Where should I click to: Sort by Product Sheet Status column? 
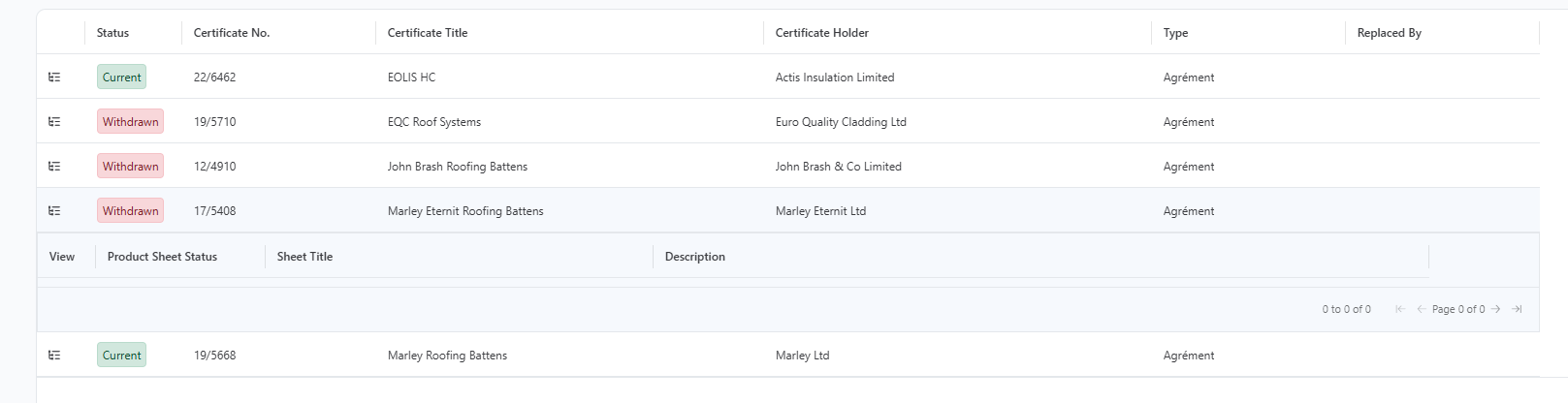[162, 257]
